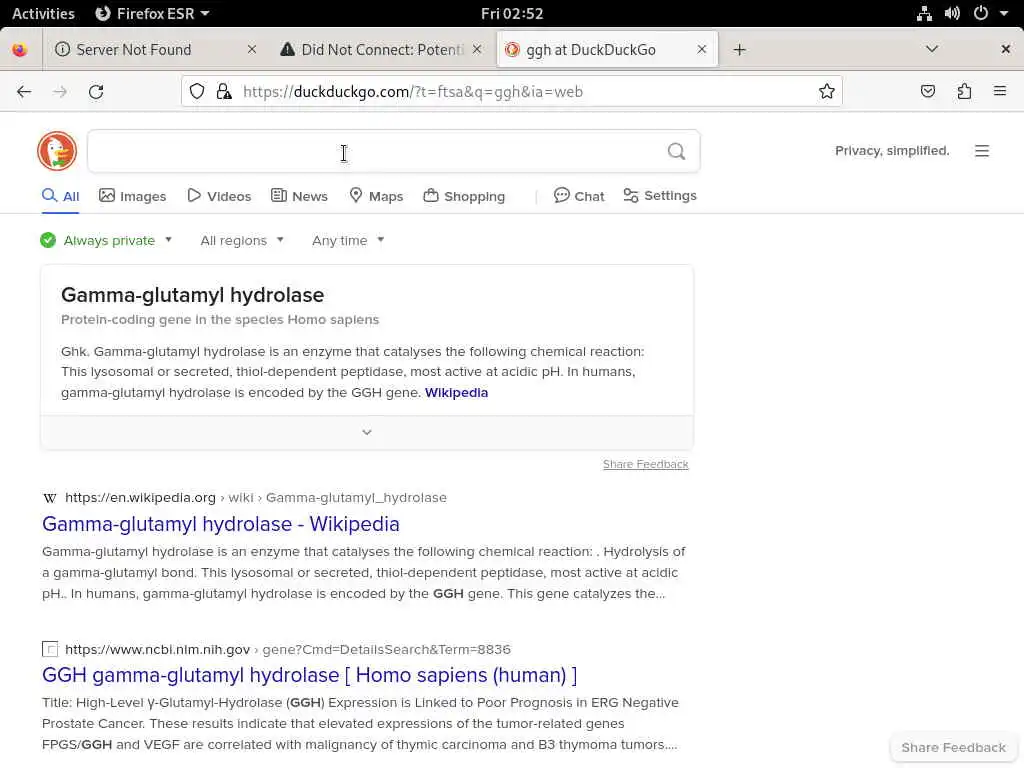Open the Firefox ESR app menu dropdown

(x=152, y=13)
